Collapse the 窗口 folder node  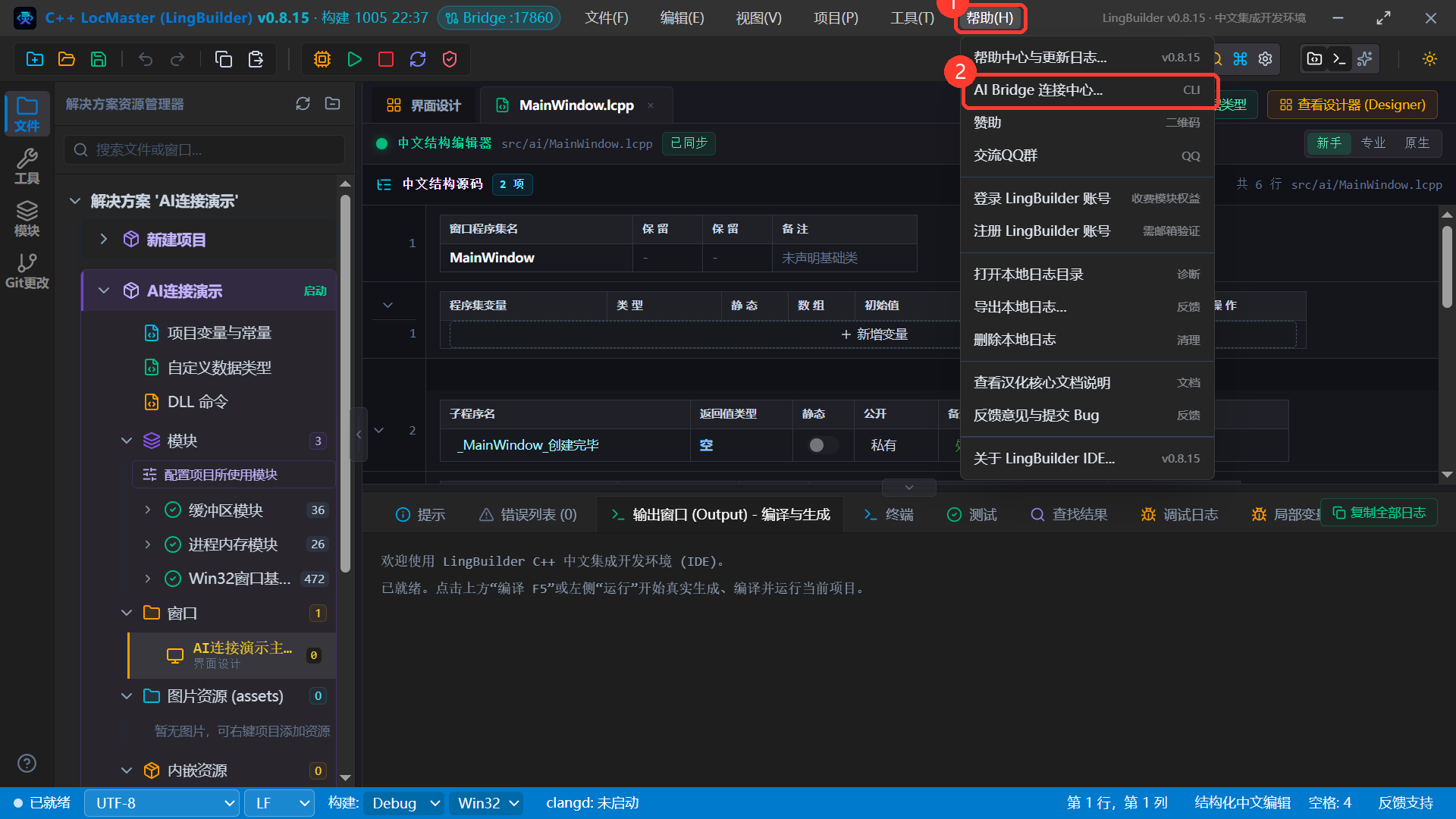pos(126,613)
